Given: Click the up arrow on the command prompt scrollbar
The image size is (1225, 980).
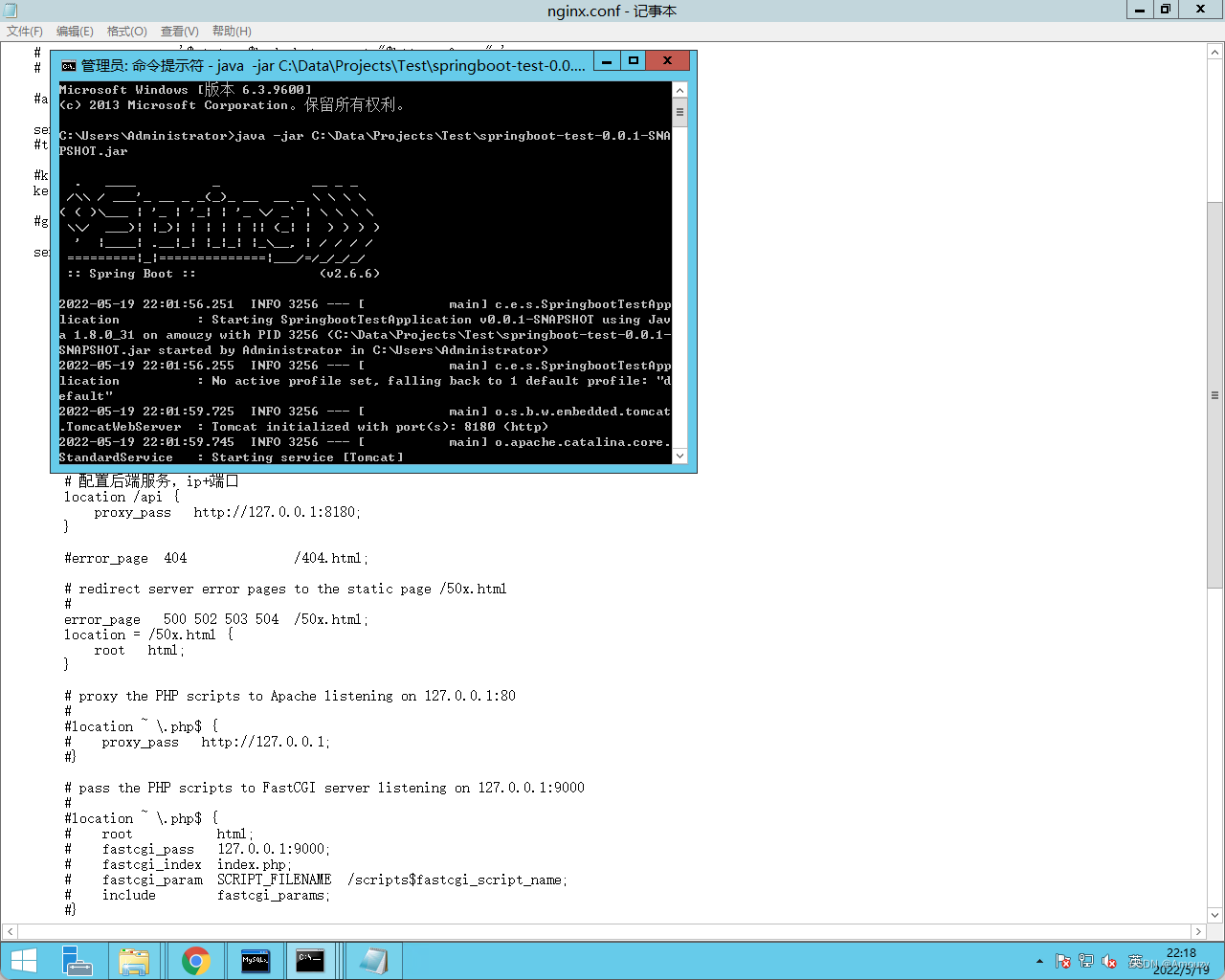Looking at the screenshot, I should (679, 88).
